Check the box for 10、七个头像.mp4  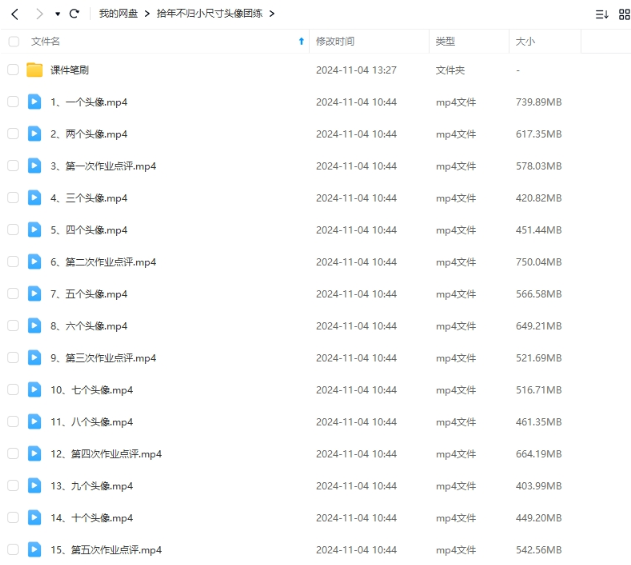[13, 390]
